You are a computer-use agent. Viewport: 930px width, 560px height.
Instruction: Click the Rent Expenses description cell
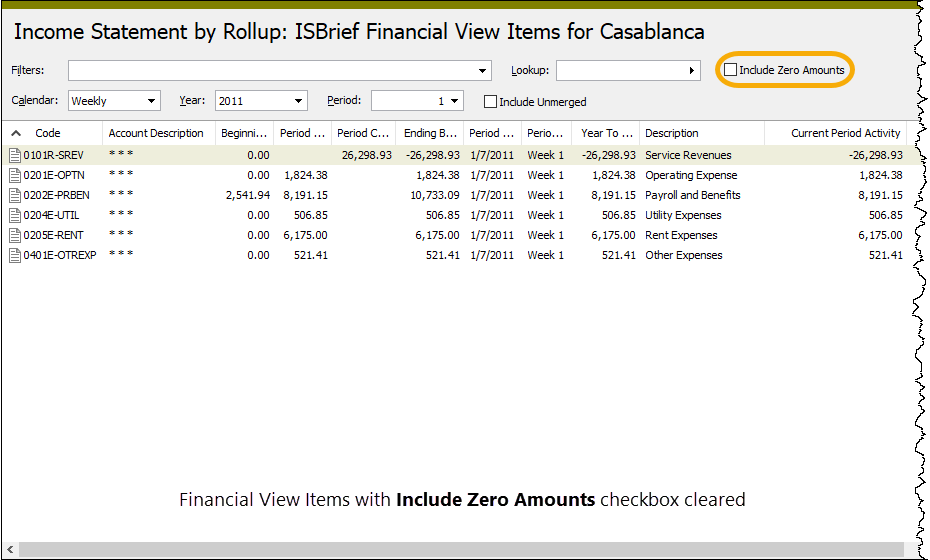click(x=681, y=236)
